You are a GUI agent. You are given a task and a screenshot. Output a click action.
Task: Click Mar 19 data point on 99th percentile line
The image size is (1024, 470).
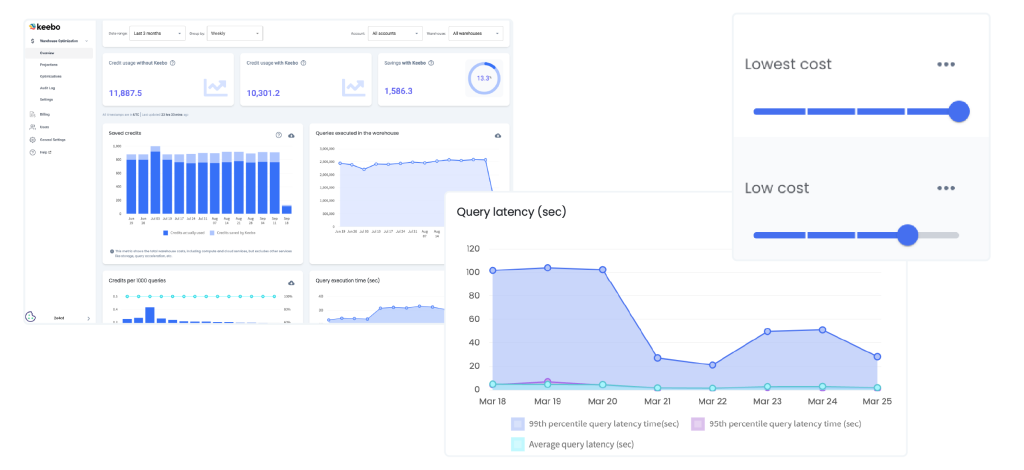(547, 268)
